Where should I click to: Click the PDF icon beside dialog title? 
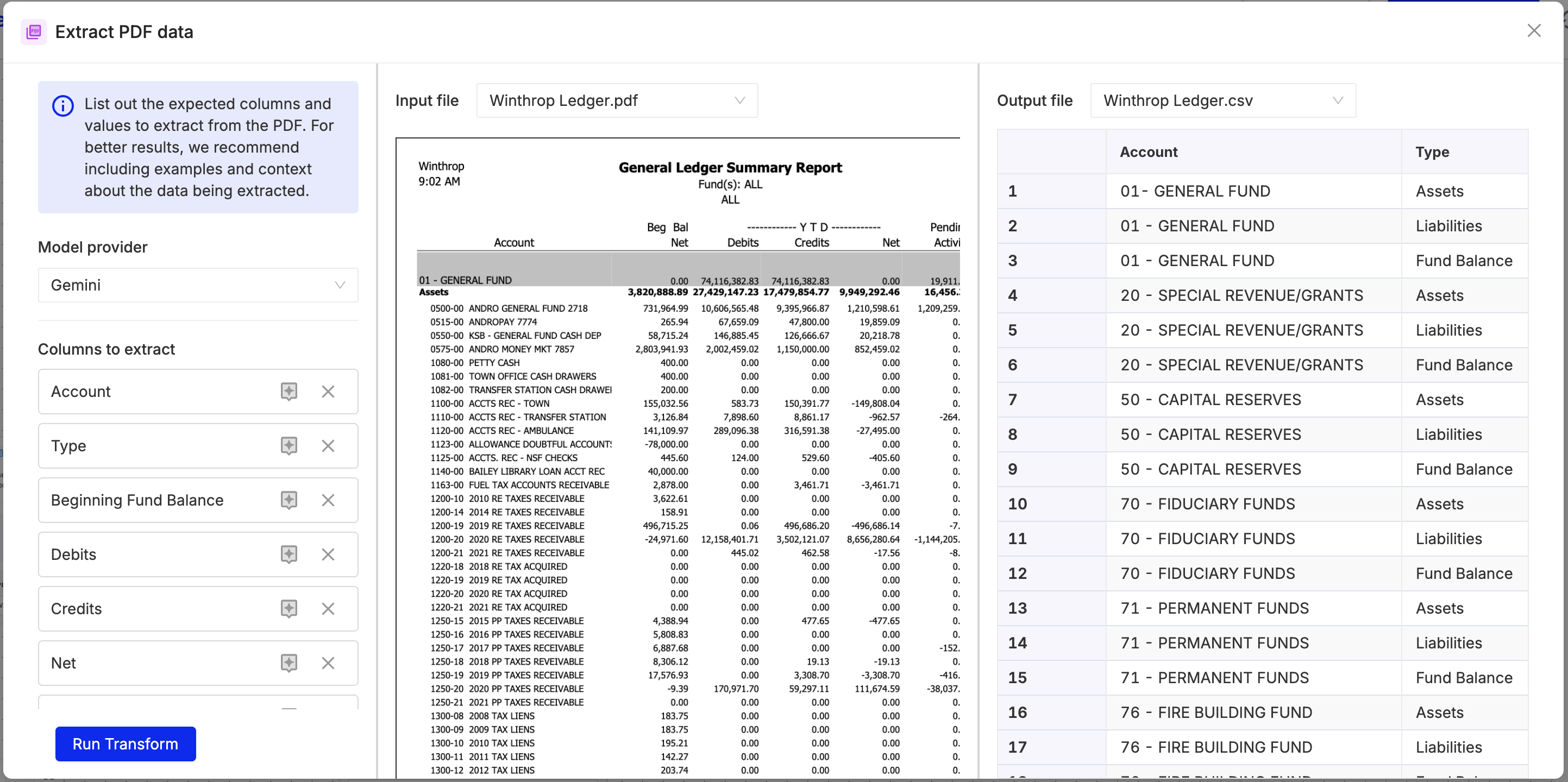[34, 31]
